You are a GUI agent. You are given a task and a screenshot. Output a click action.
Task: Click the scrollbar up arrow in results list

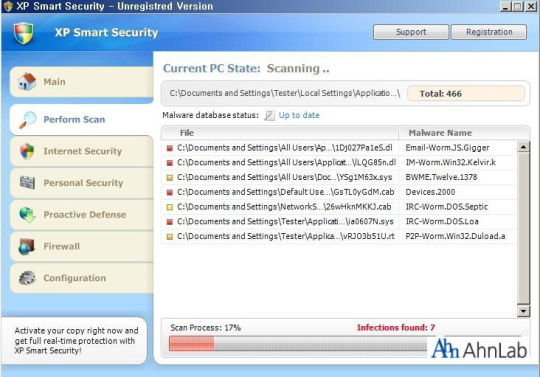pyautogui.click(x=523, y=147)
